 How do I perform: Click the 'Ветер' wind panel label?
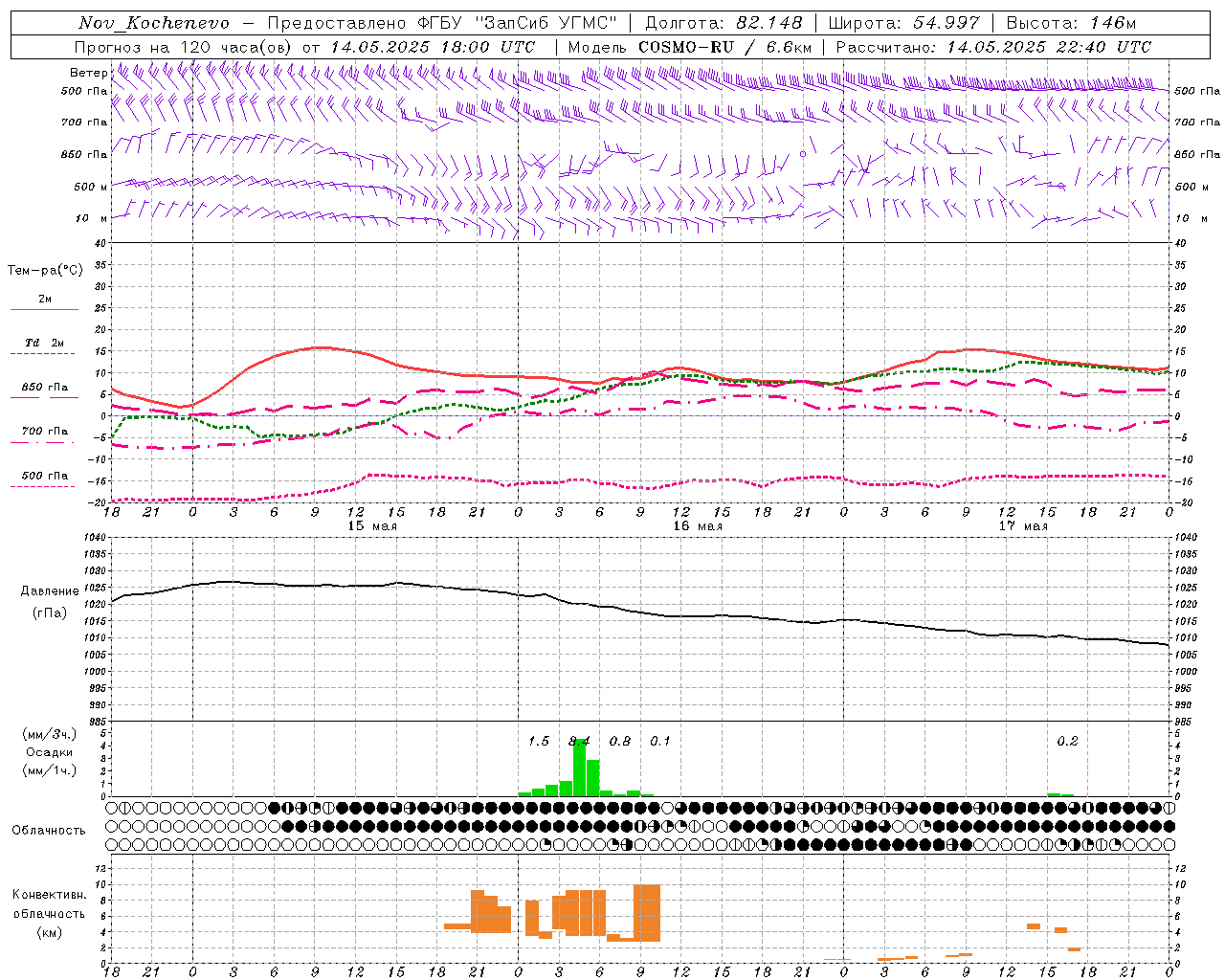coord(88,73)
